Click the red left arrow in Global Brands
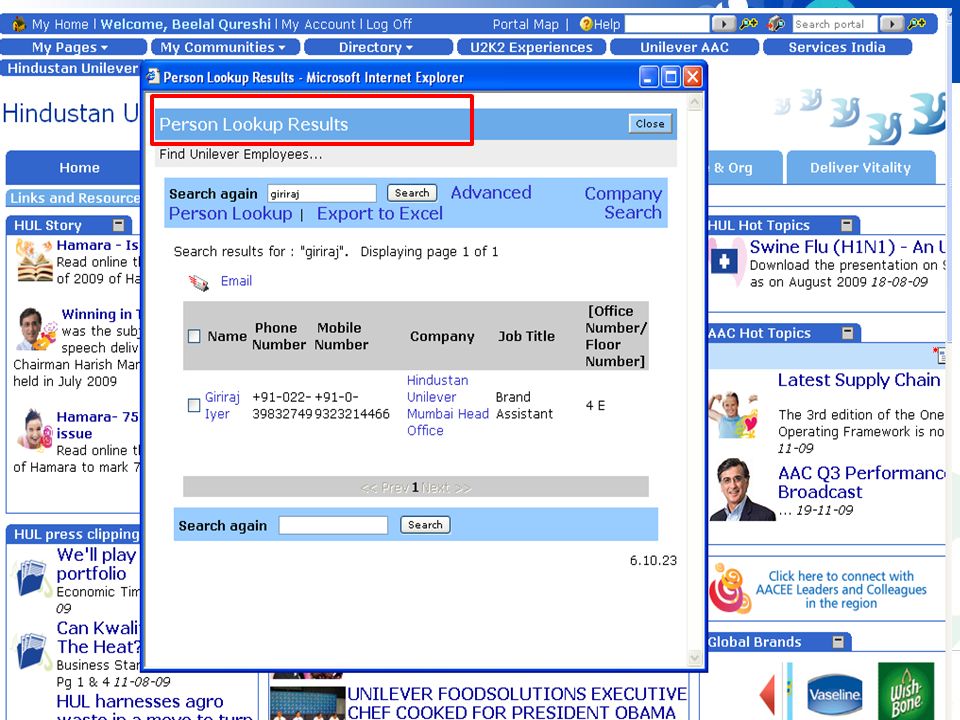This screenshot has width=960, height=720. coord(767,694)
